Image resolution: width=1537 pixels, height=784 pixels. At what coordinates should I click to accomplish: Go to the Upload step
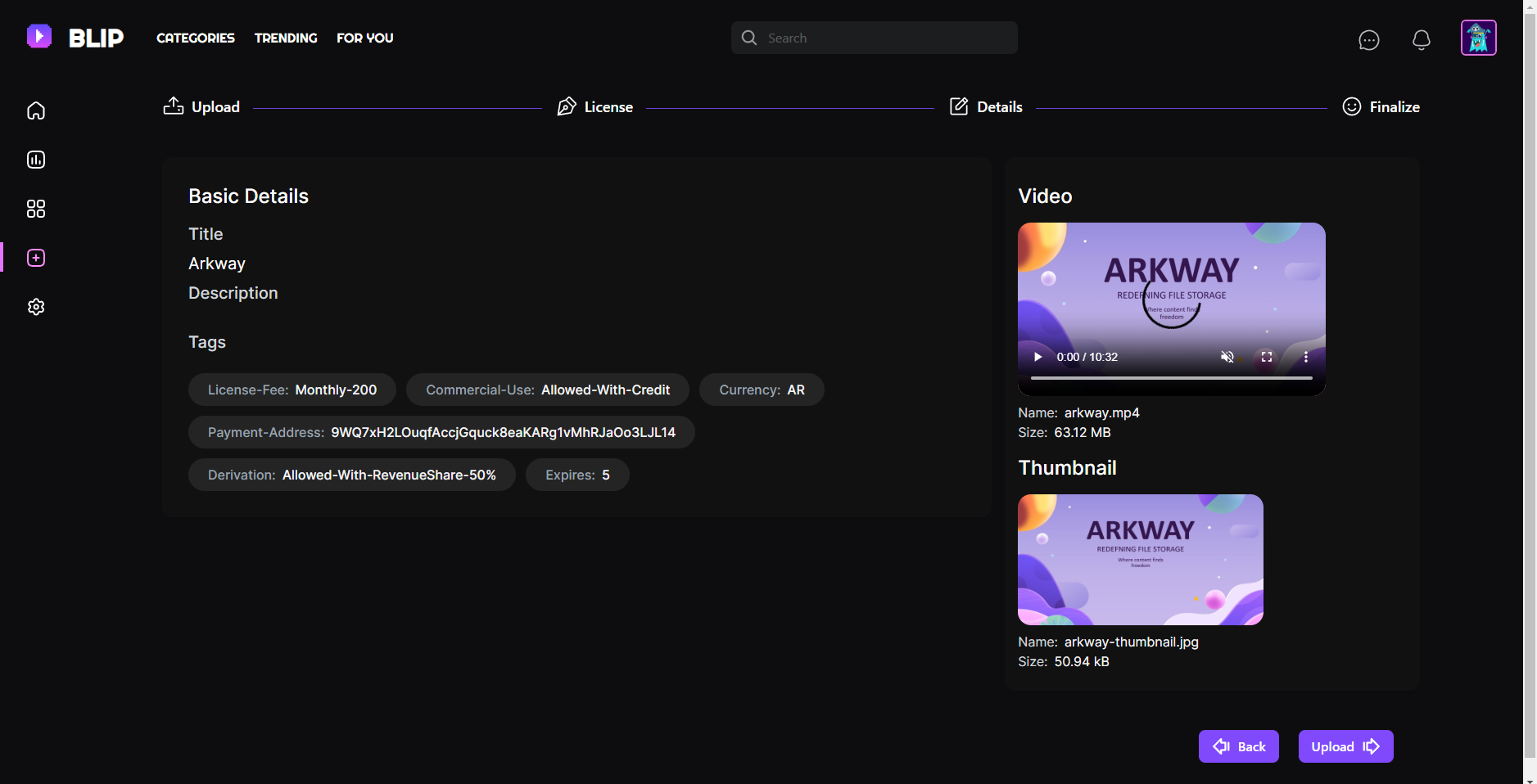[201, 106]
